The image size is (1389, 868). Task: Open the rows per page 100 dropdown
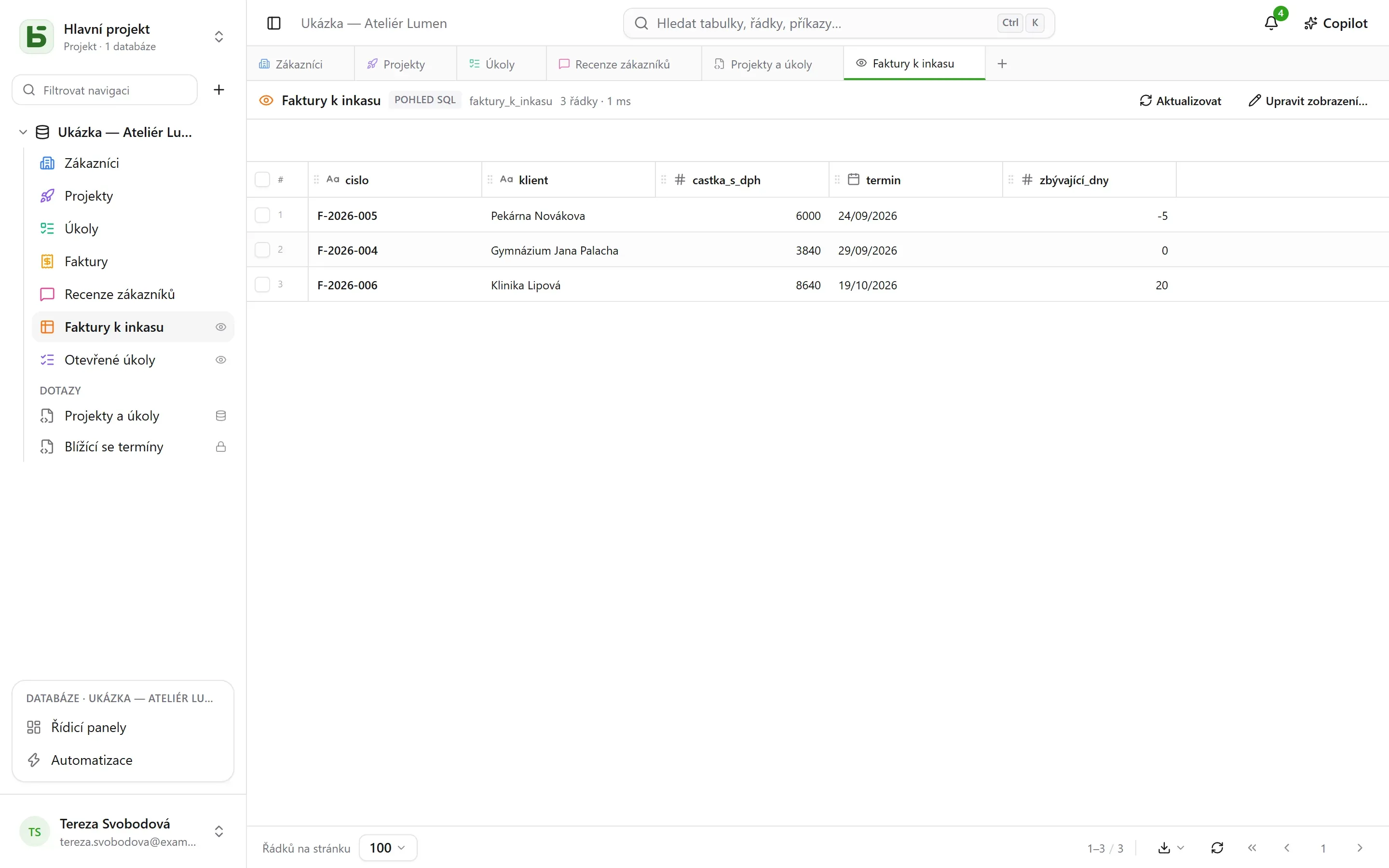[388, 848]
